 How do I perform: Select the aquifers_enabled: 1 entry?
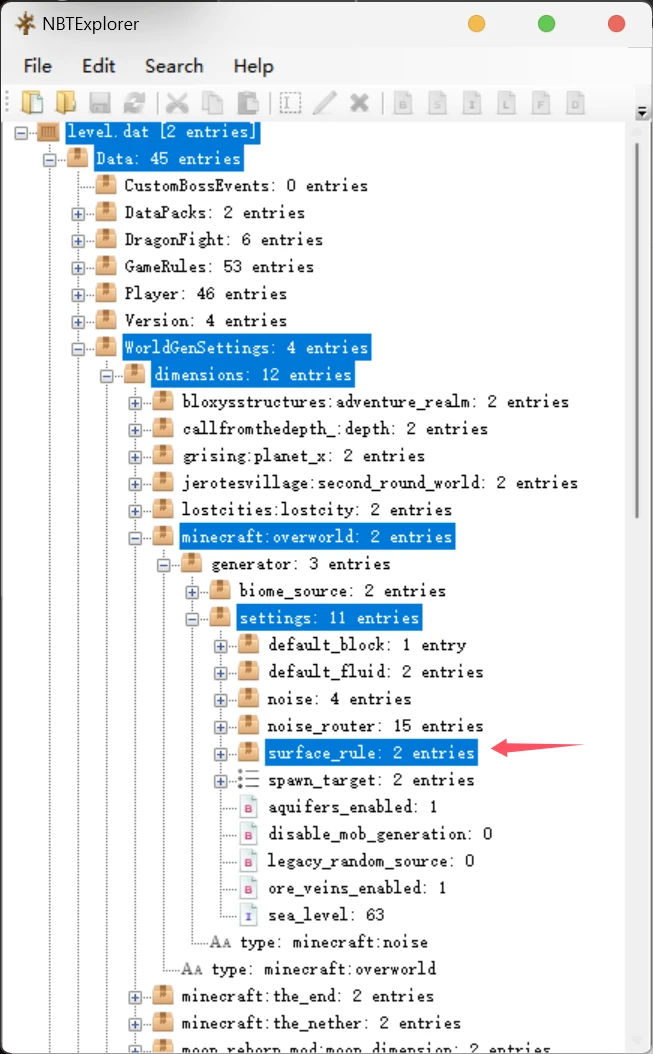click(x=352, y=807)
